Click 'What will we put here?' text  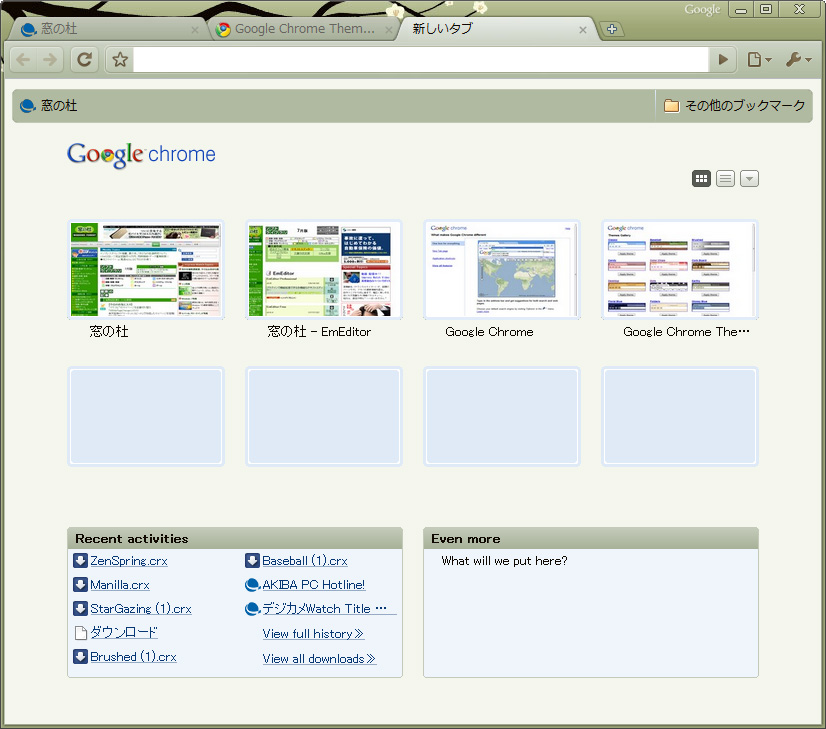point(504,561)
